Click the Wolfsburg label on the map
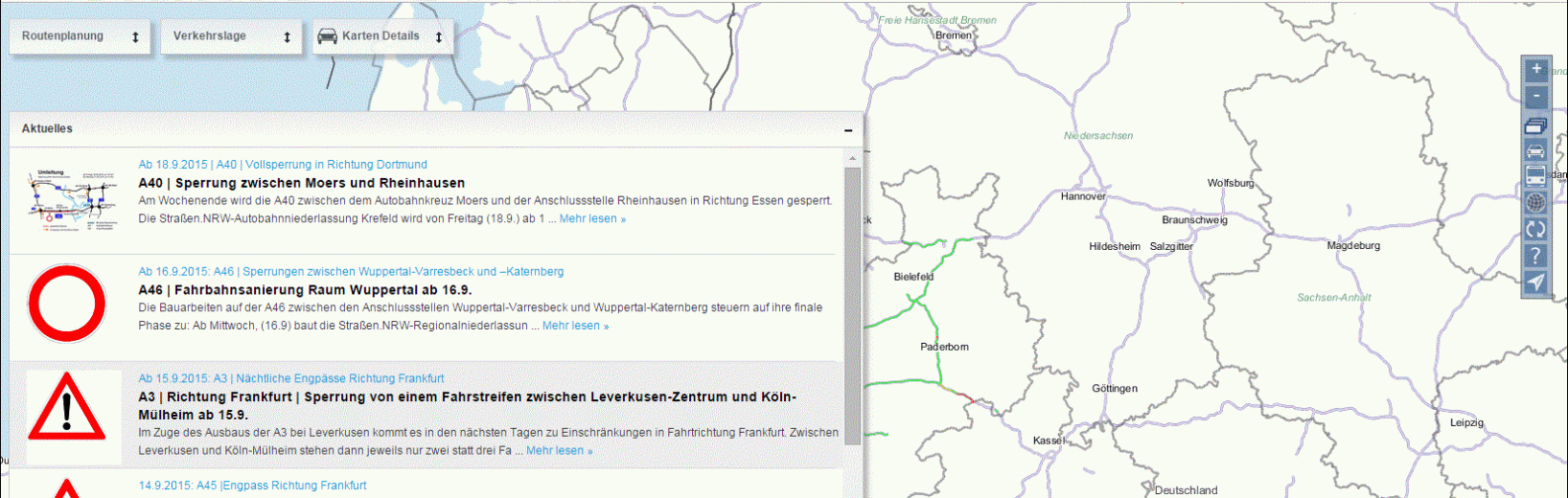The height and width of the screenshot is (498, 1568). click(x=1231, y=183)
